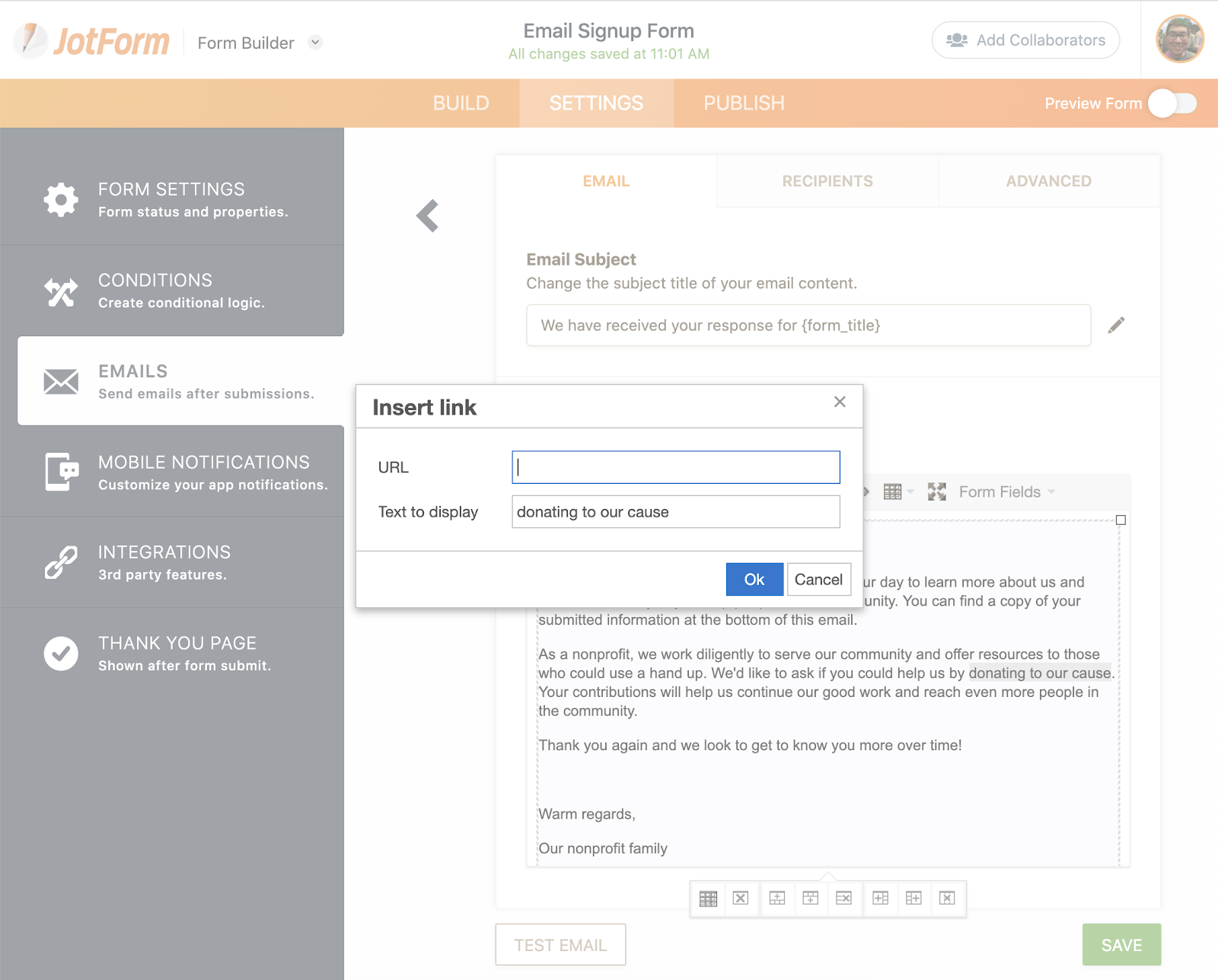Select the RECIPIENTS tab
Viewport: 1218px width, 980px height.
point(827,181)
